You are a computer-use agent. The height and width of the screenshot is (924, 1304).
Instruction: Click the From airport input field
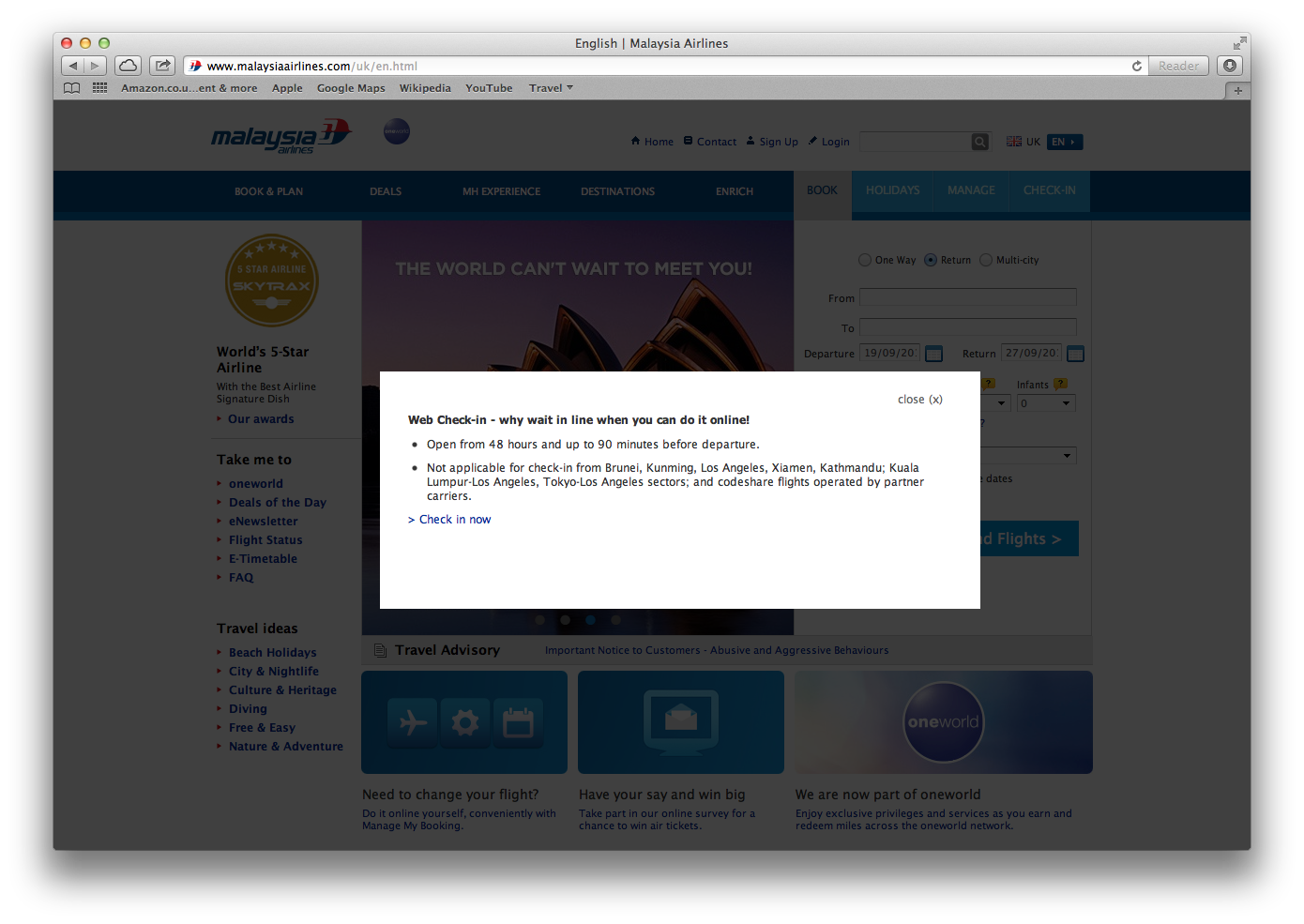(x=967, y=297)
